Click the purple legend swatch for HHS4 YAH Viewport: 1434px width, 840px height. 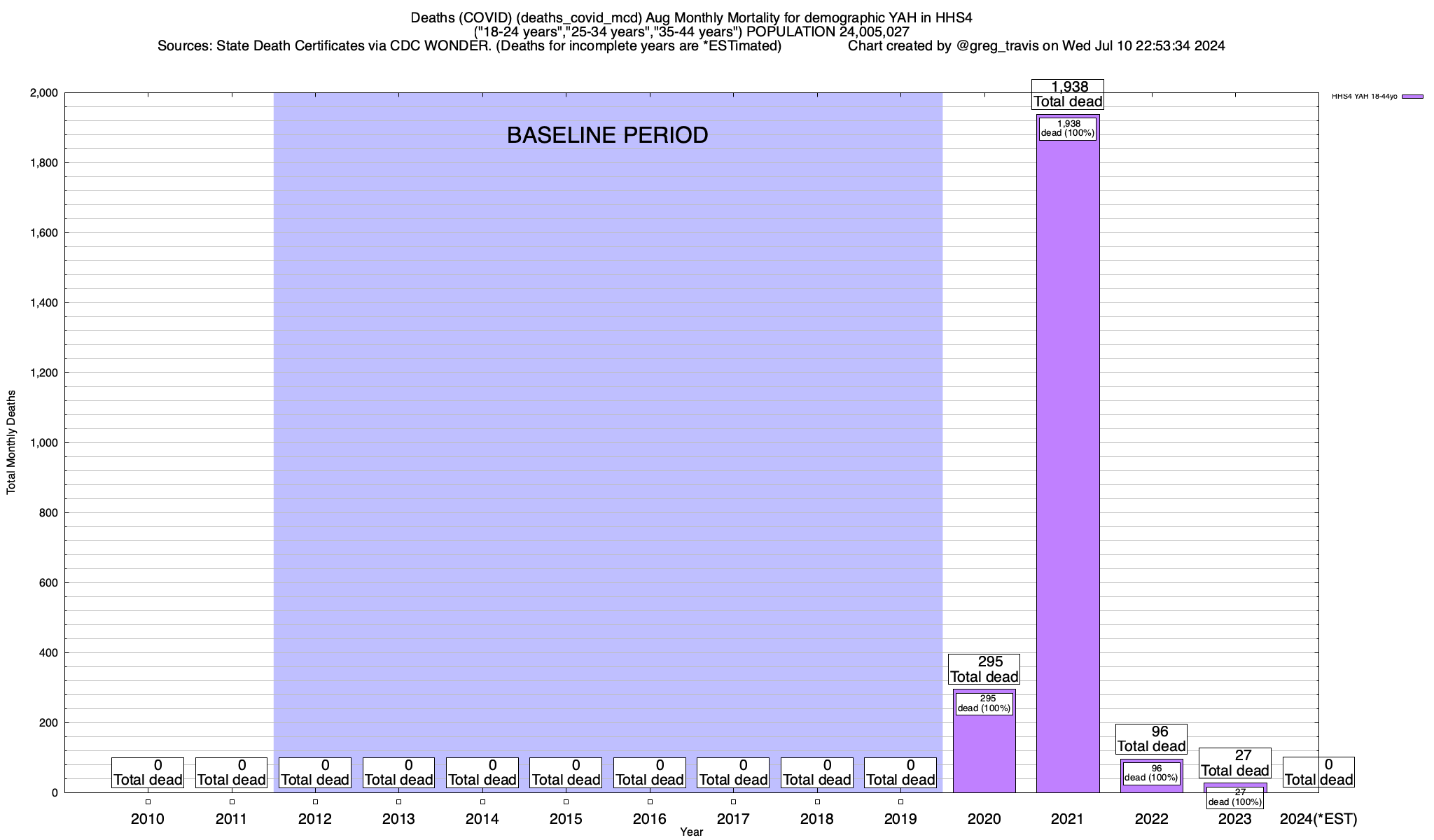click(x=1412, y=97)
